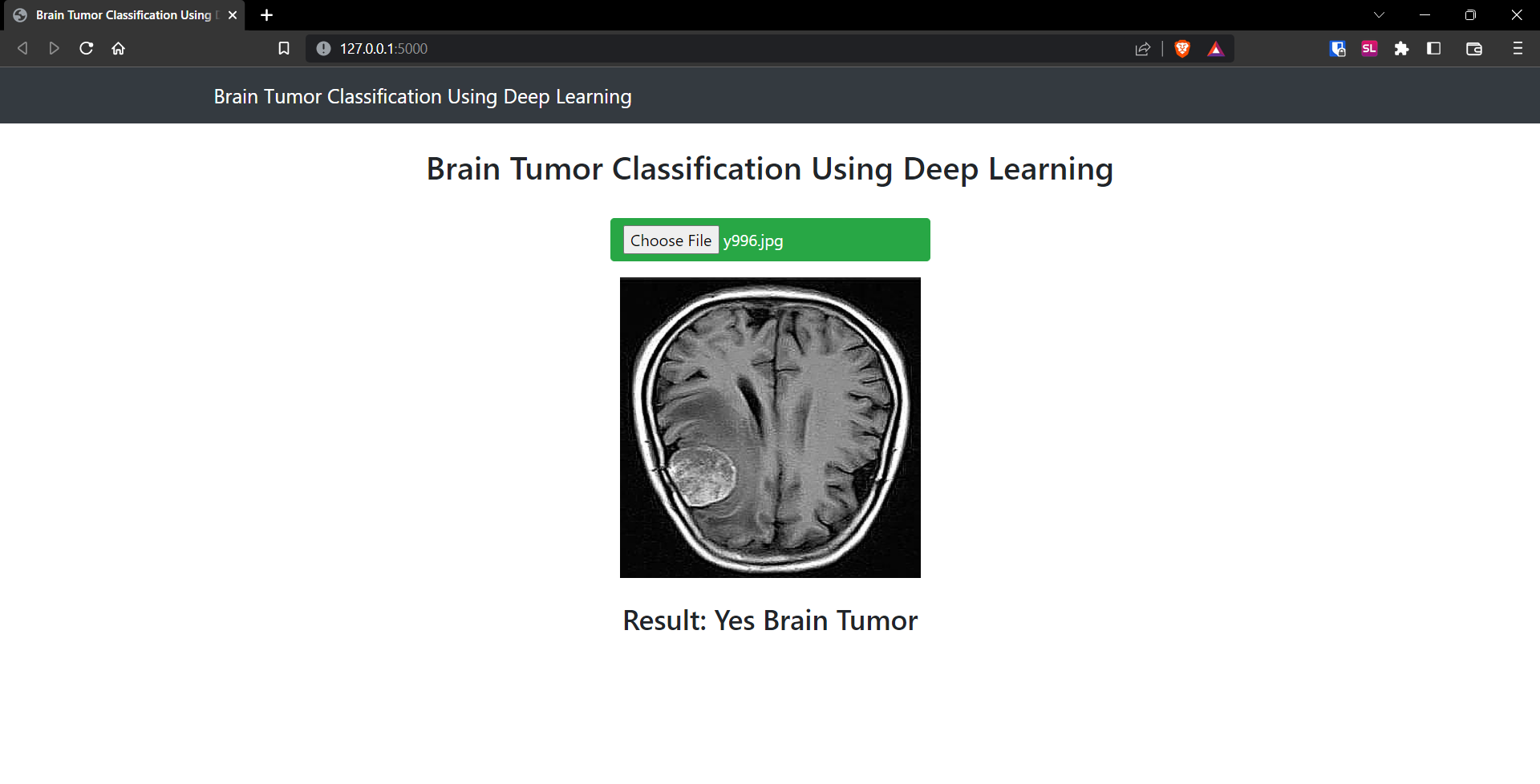Open the Brave Wallet
The width and height of the screenshot is (1540, 784).
(x=1474, y=48)
